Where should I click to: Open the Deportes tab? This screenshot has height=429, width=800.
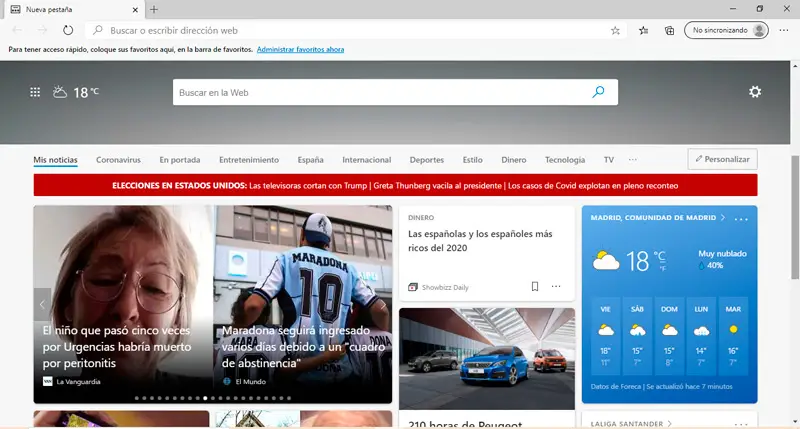coord(427,160)
